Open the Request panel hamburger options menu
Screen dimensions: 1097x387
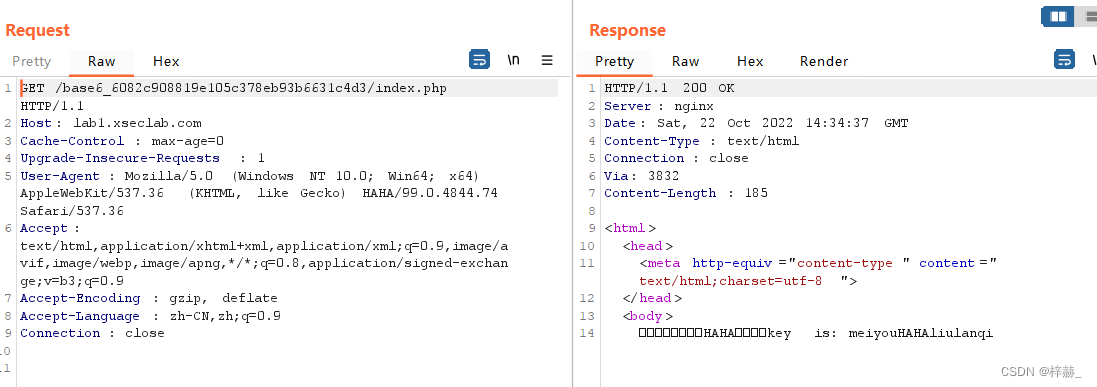(547, 60)
